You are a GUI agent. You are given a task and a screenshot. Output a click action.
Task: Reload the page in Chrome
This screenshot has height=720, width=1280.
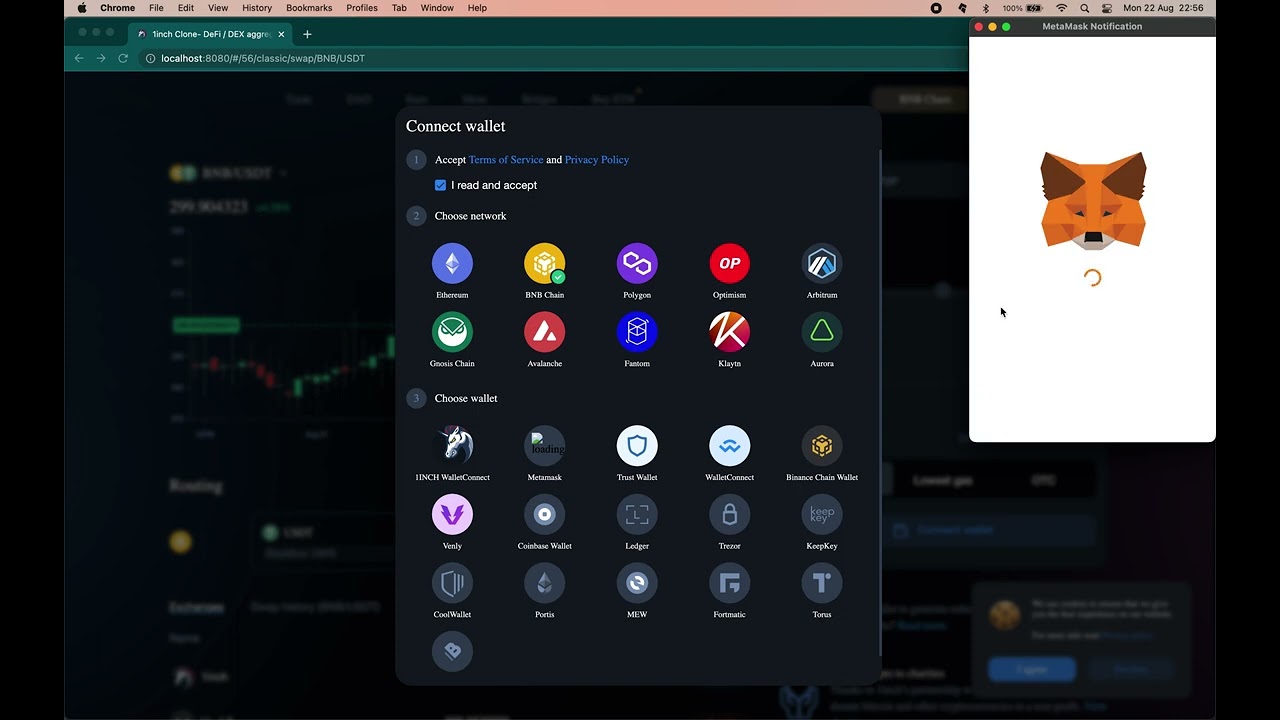(123, 58)
